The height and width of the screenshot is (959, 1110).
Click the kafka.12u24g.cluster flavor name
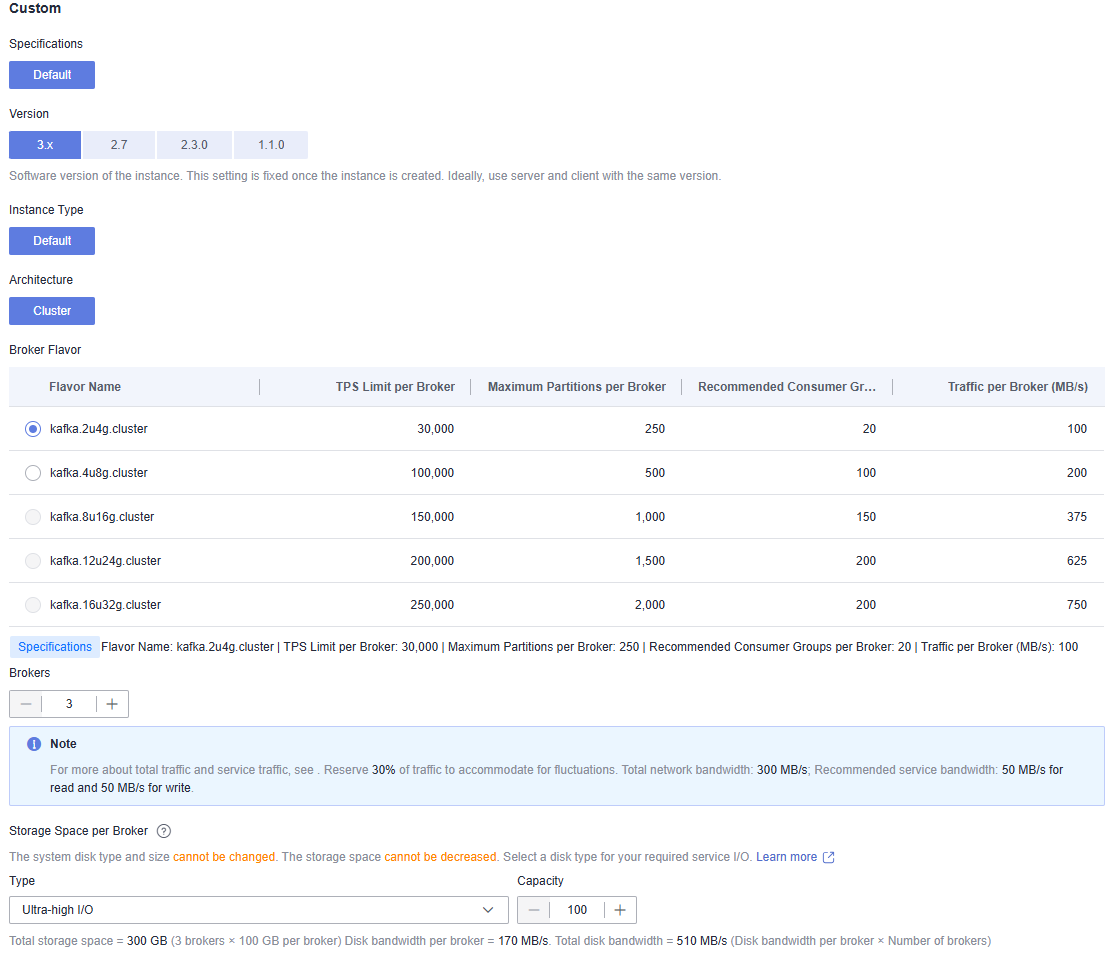point(105,561)
